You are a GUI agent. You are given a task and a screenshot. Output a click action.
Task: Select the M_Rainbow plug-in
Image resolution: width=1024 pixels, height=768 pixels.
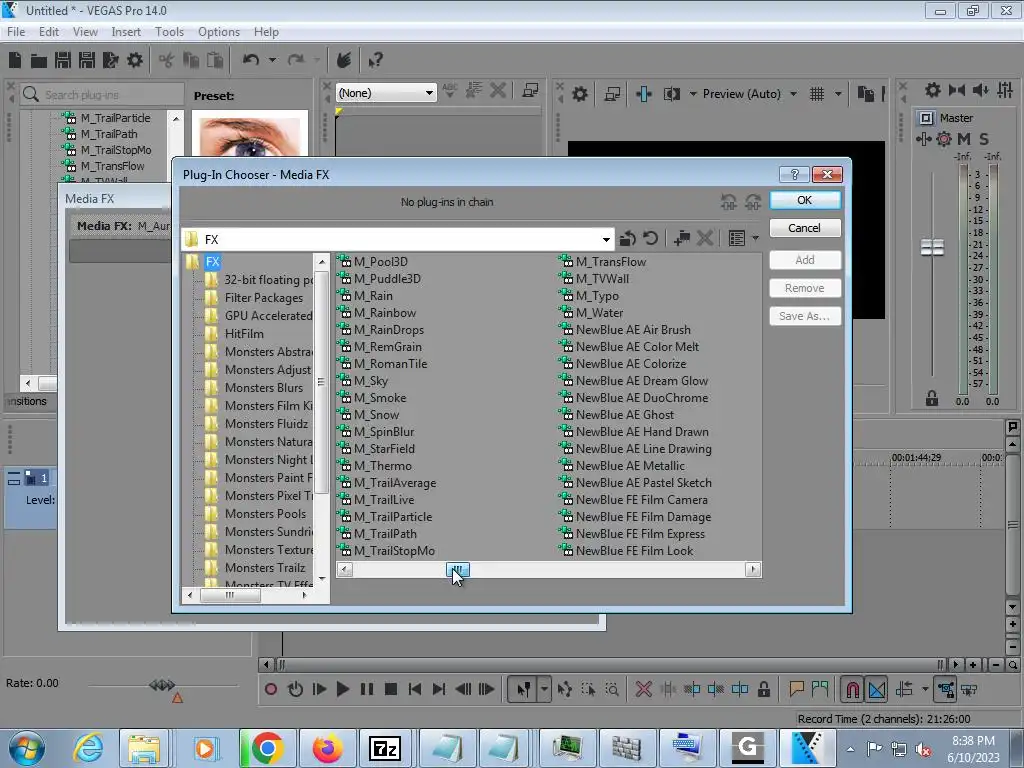point(384,313)
